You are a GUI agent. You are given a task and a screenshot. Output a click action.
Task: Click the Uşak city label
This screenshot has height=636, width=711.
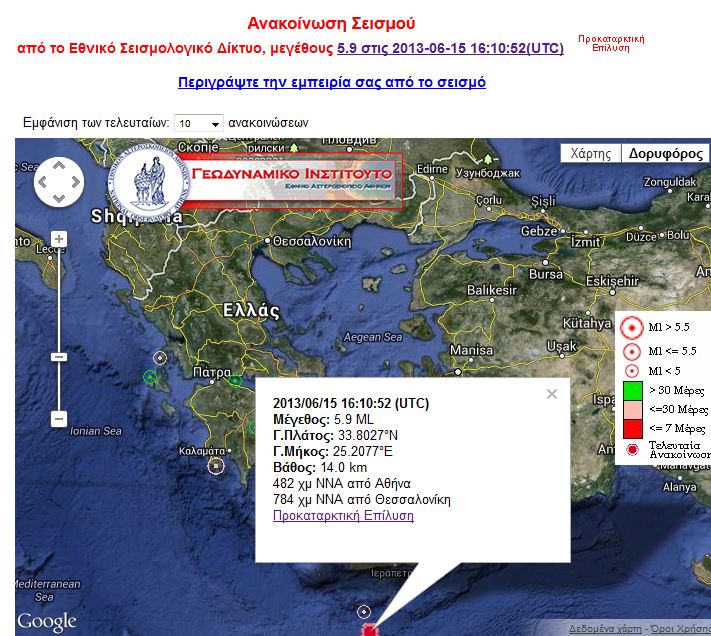tap(561, 346)
